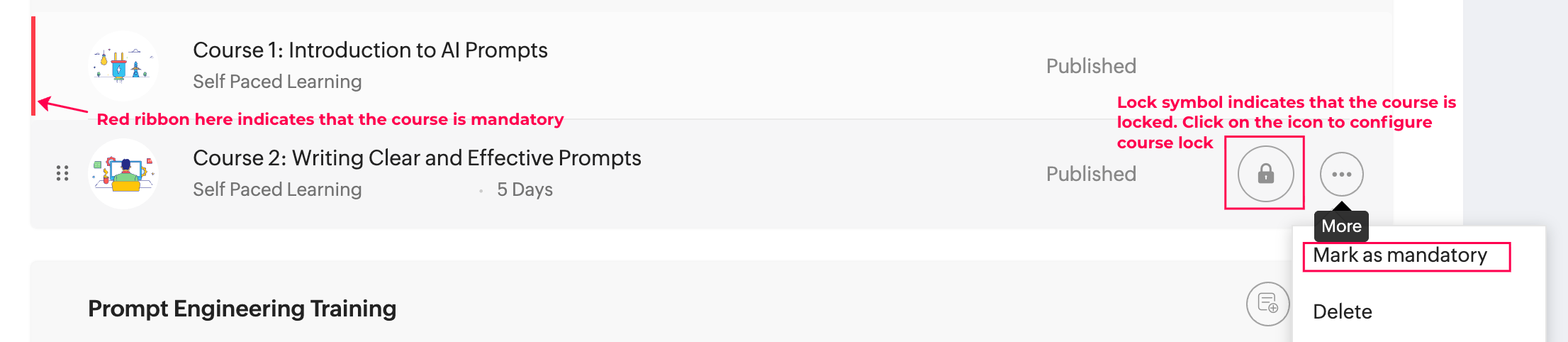Click the More tooltip label
Screen dimensions: 1568x342
1341,226
